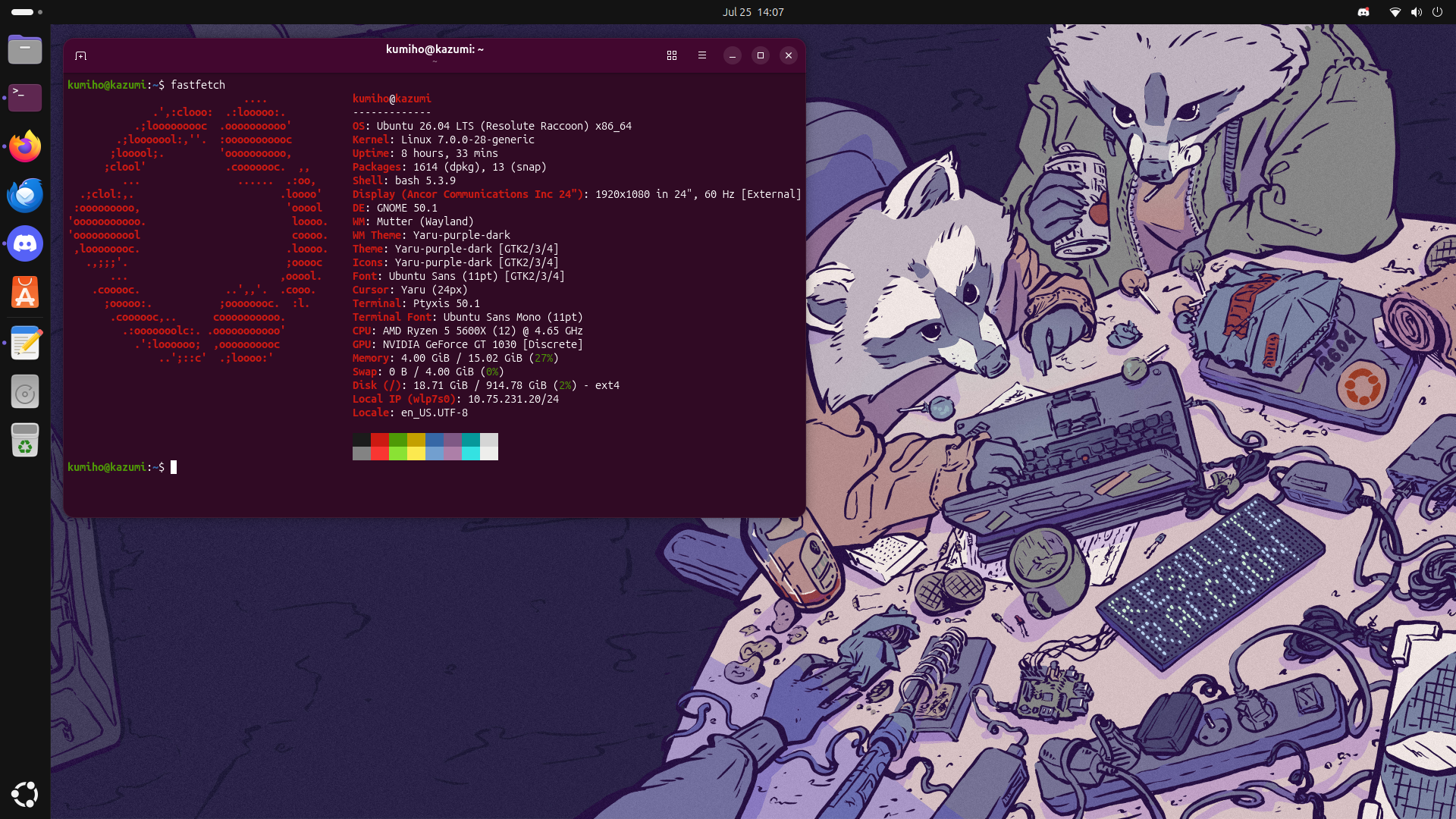Screen dimensions: 1456x819
Task: Open the power menu icon in the top bar
Action: pyautogui.click(x=1437, y=12)
